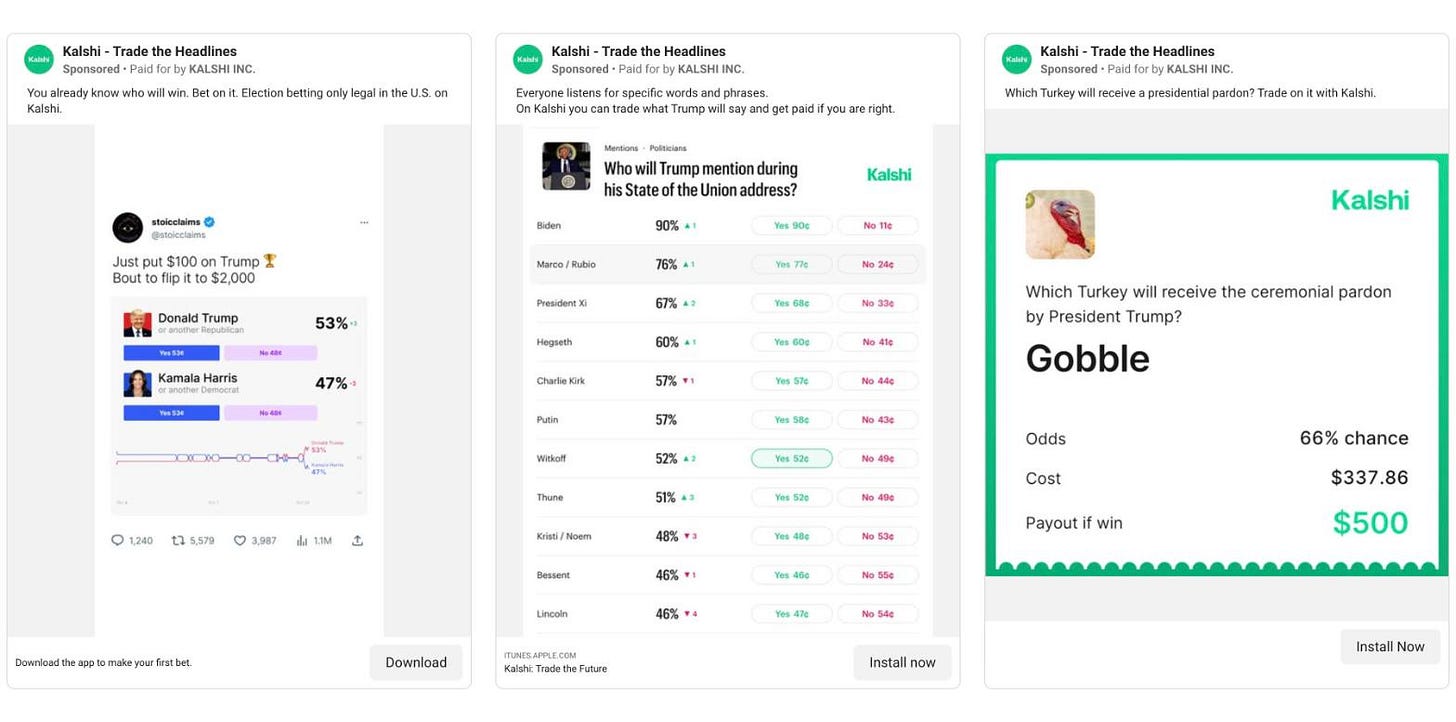Click the tweet views chart icon
1456x722 pixels.
point(302,540)
